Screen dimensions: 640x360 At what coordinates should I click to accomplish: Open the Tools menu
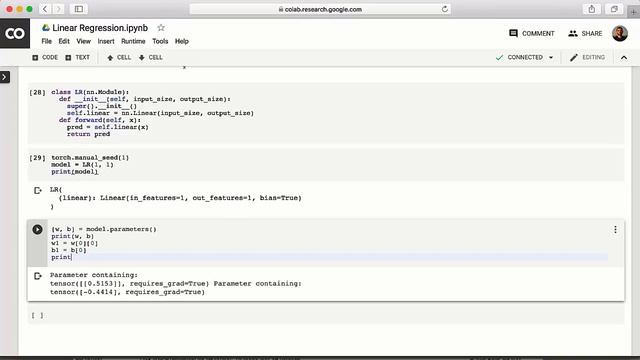point(160,41)
